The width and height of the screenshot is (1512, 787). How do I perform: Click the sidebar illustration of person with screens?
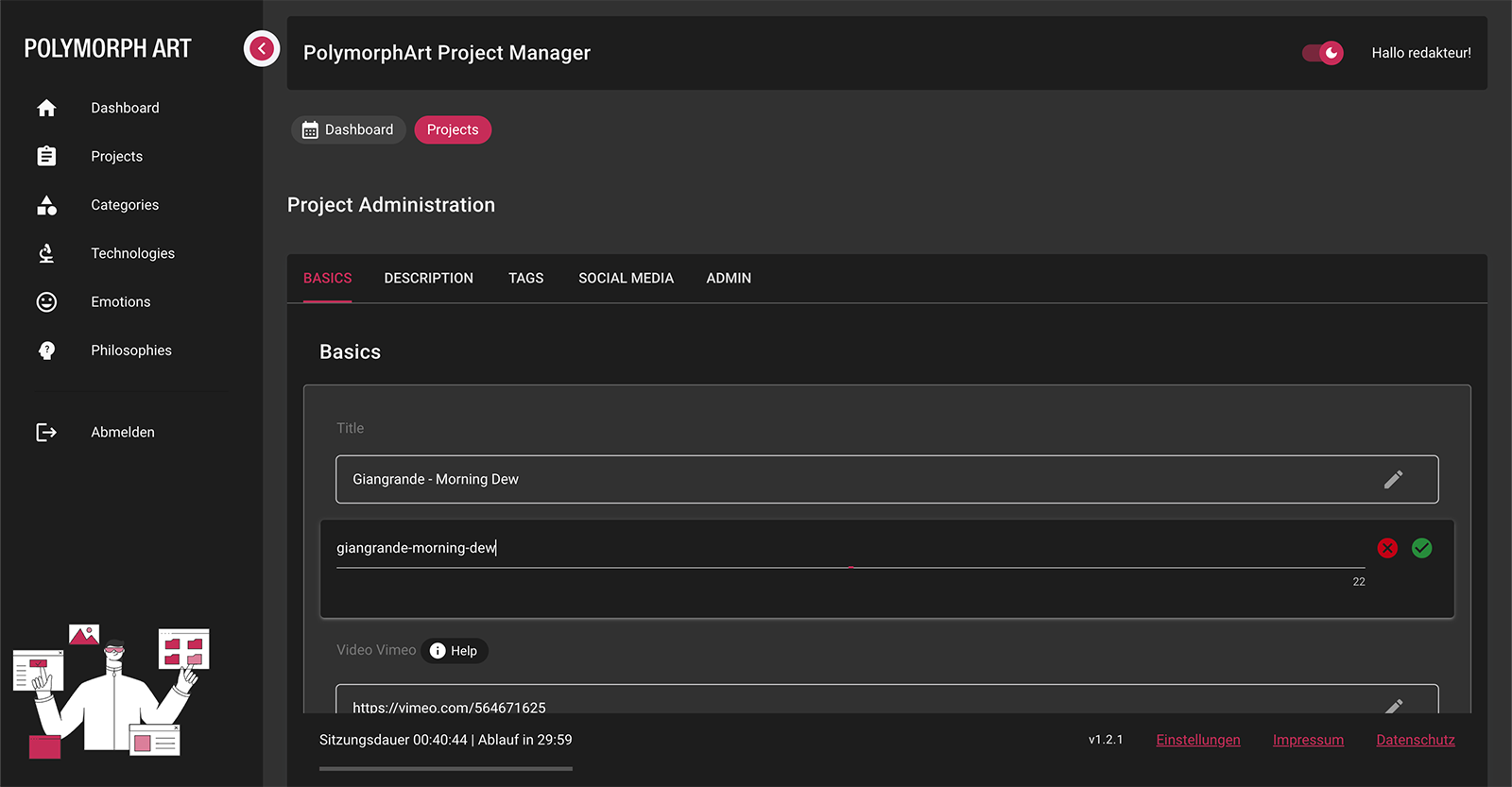pos(112,691)
